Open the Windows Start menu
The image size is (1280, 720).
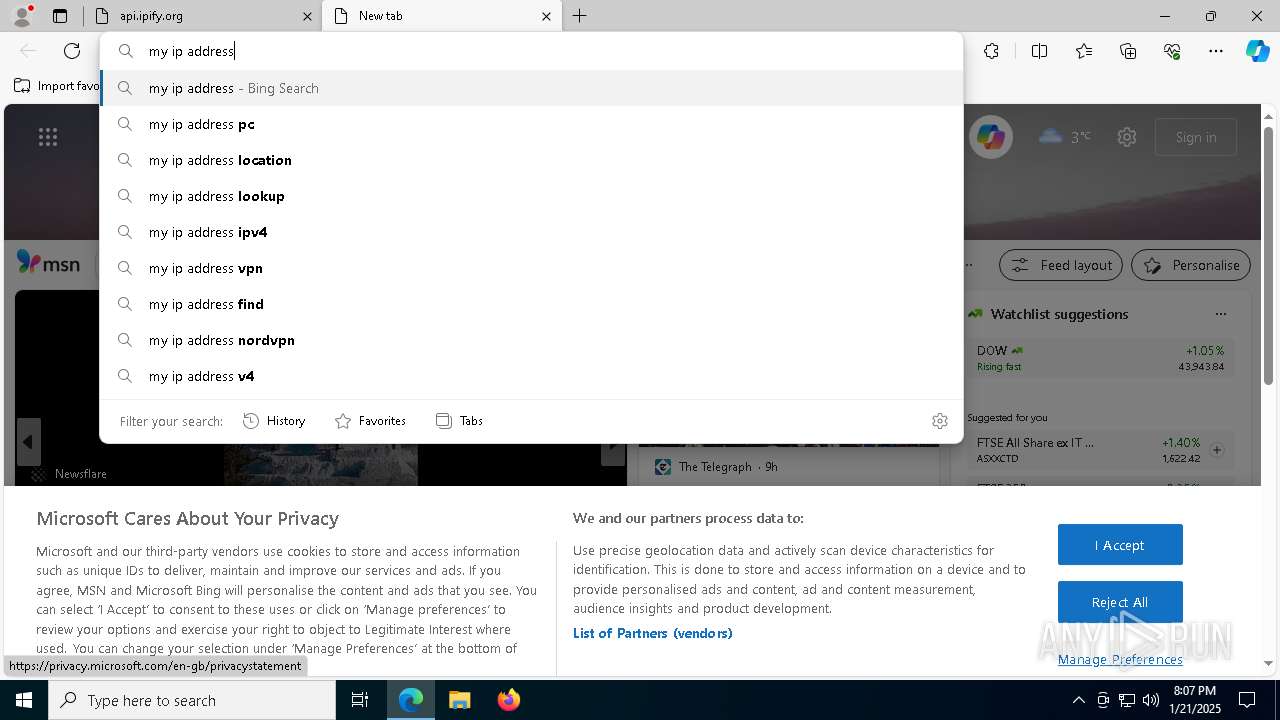(24, 700)
